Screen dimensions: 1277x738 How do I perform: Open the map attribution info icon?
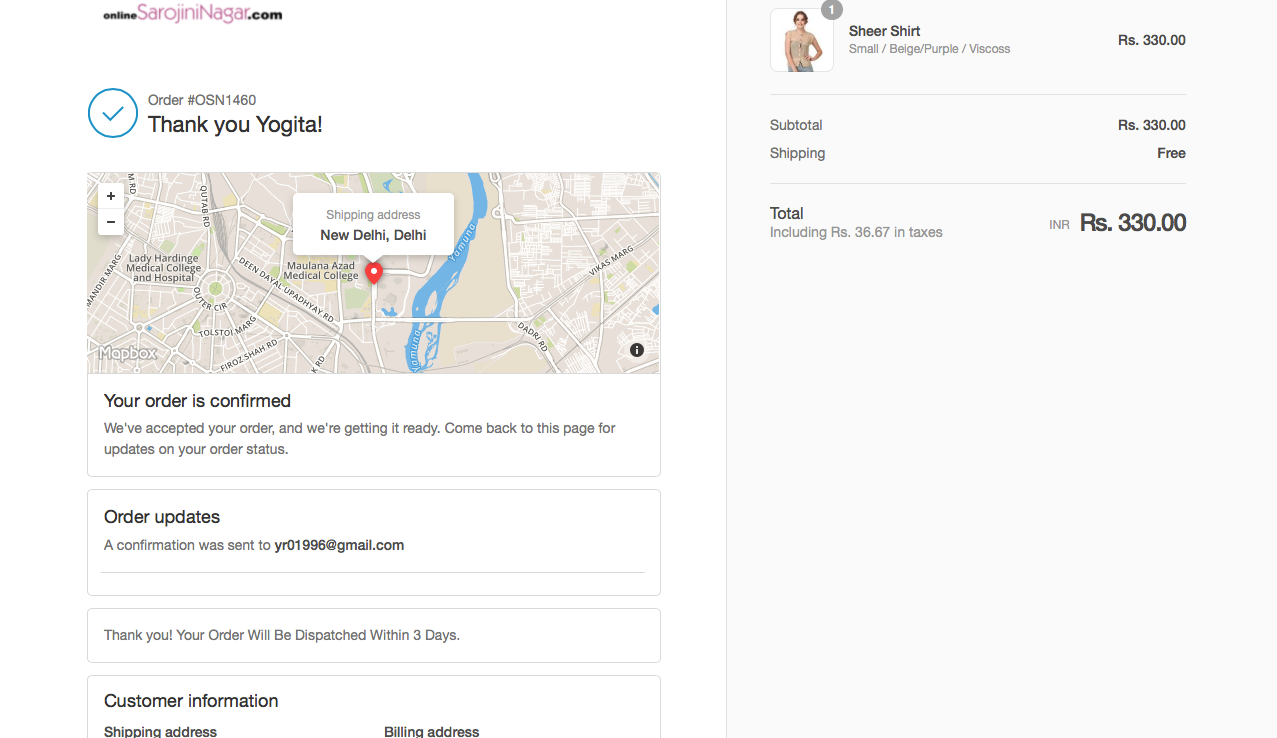pos(637,350)
